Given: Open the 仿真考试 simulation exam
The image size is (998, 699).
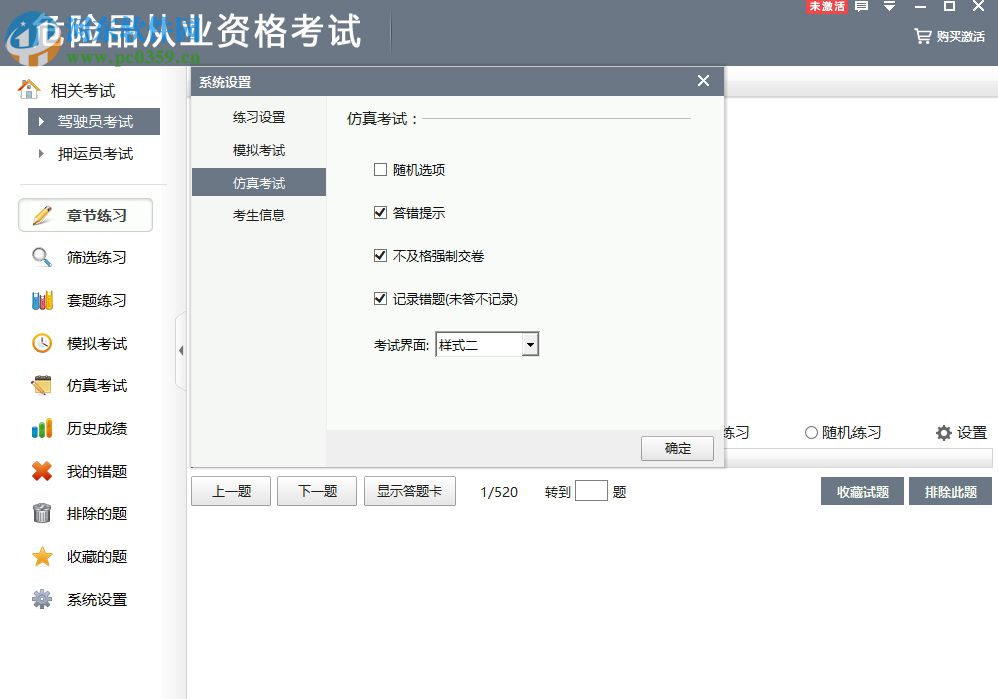Looking at the screenshot, I should 95,385.
